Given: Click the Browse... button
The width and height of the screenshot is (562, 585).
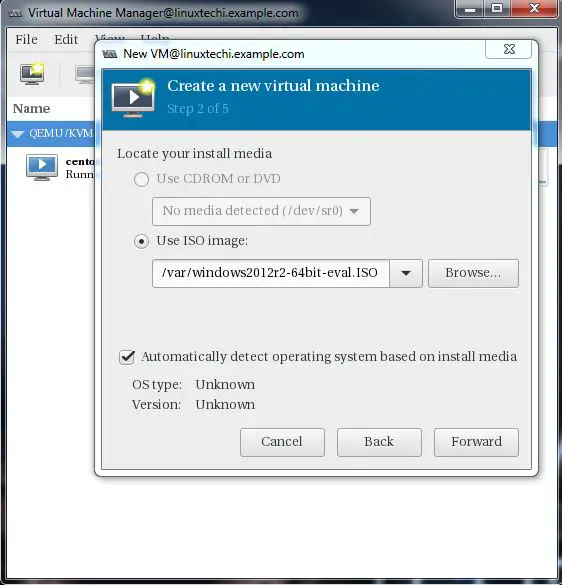Looking at the screenshot, I should coord(473,273).
